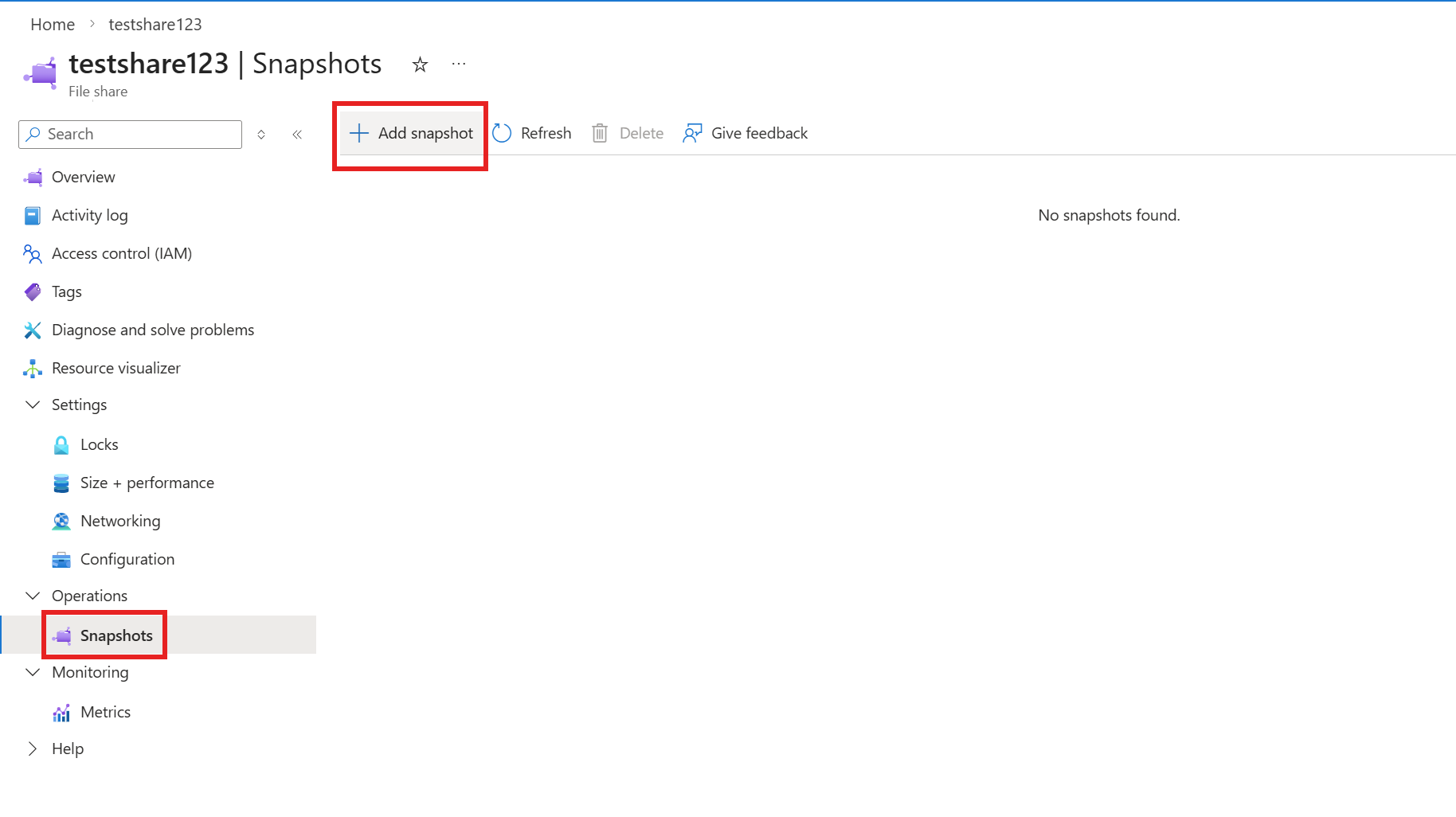Collapse the Settings section
This screenshot has width=1456, height=817.
pos(33,405)
